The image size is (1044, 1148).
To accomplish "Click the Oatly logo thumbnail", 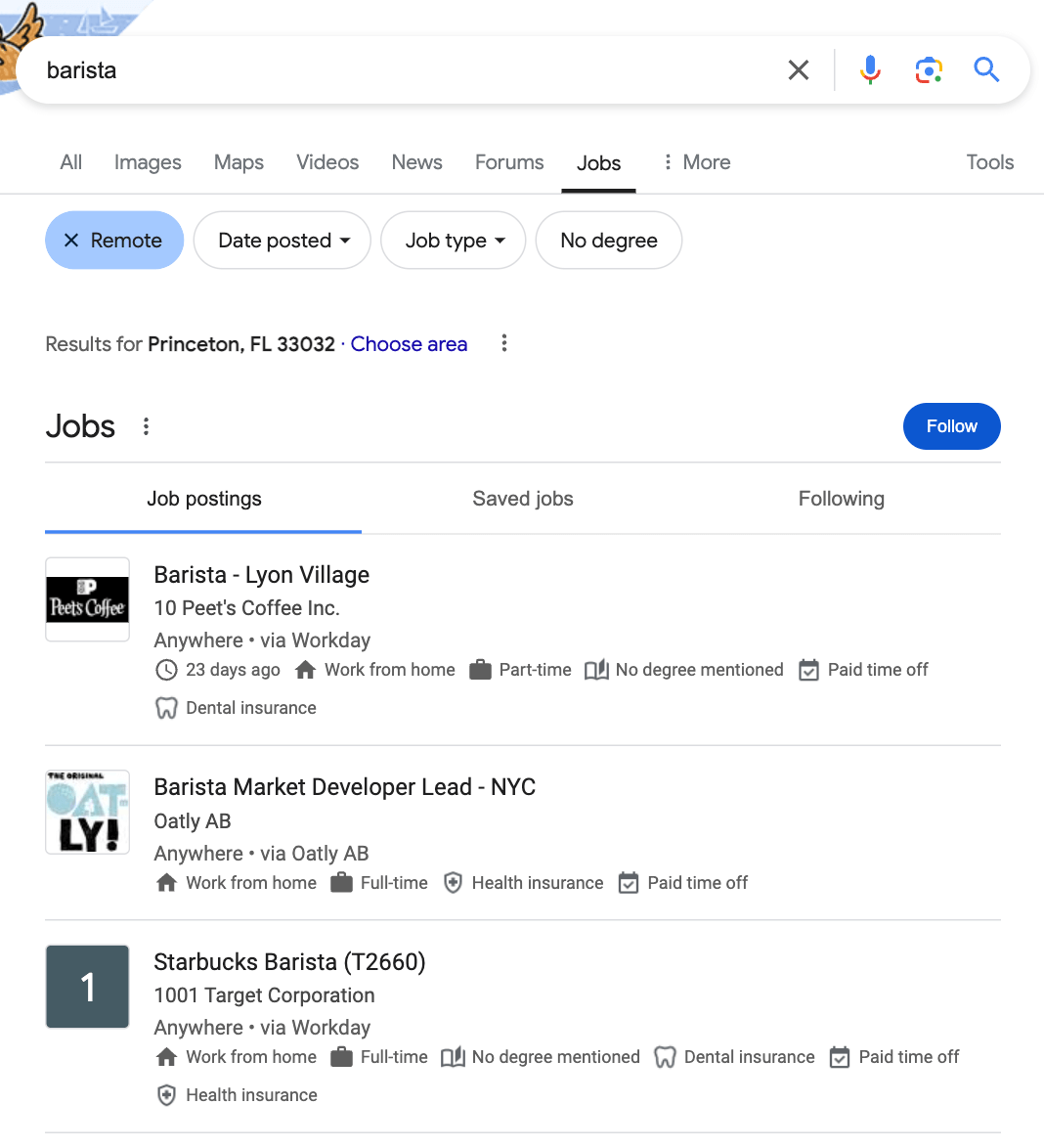I will coord(87,812).
